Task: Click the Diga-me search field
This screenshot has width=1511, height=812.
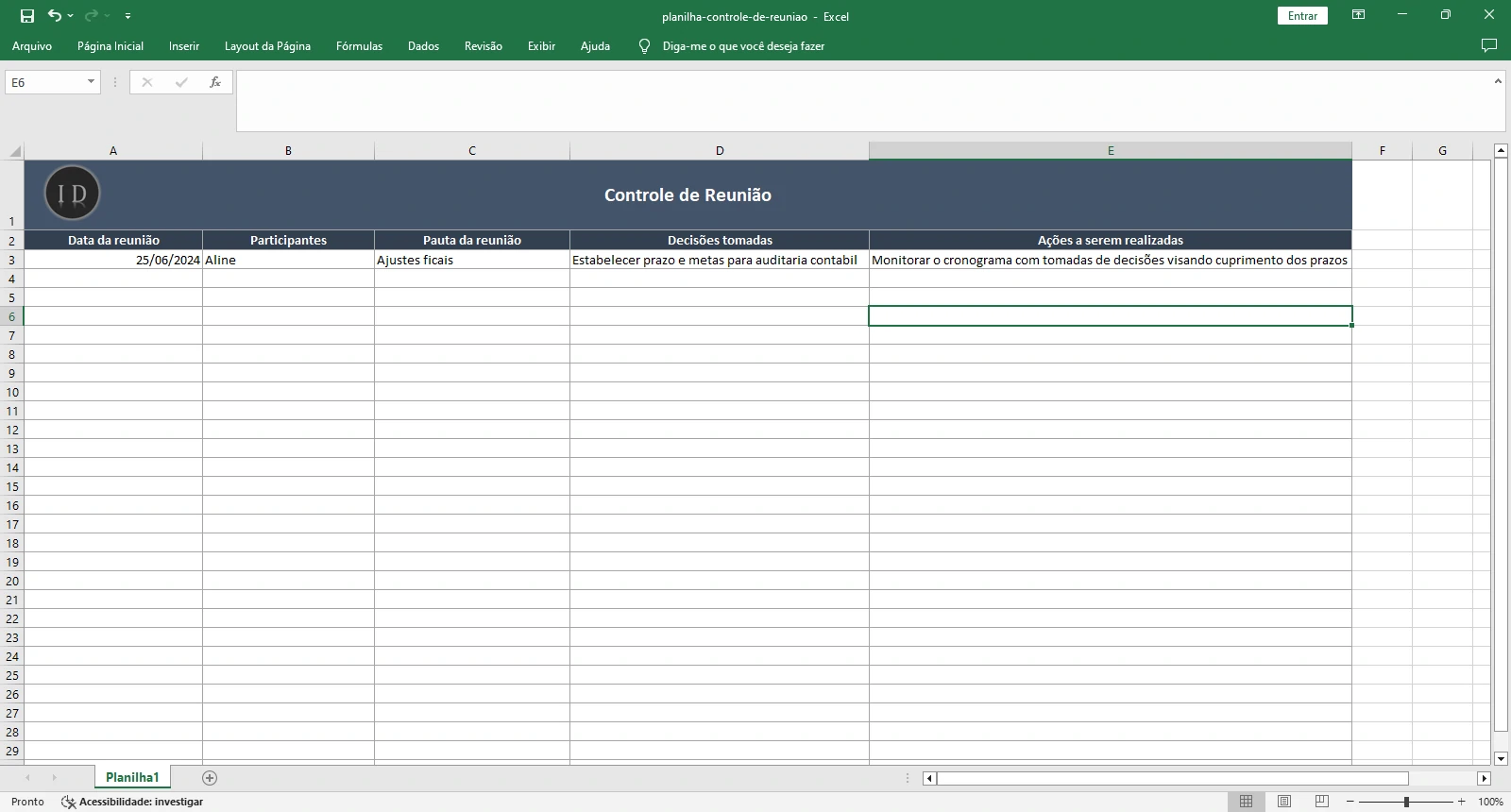Action: [x=743, y=45]
